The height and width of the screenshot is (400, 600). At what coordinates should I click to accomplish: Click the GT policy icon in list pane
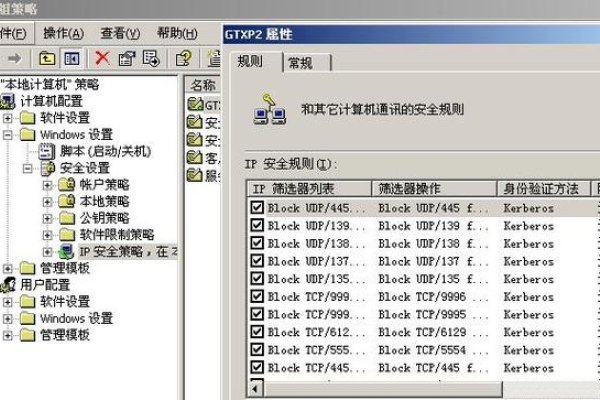click(195, 104)
